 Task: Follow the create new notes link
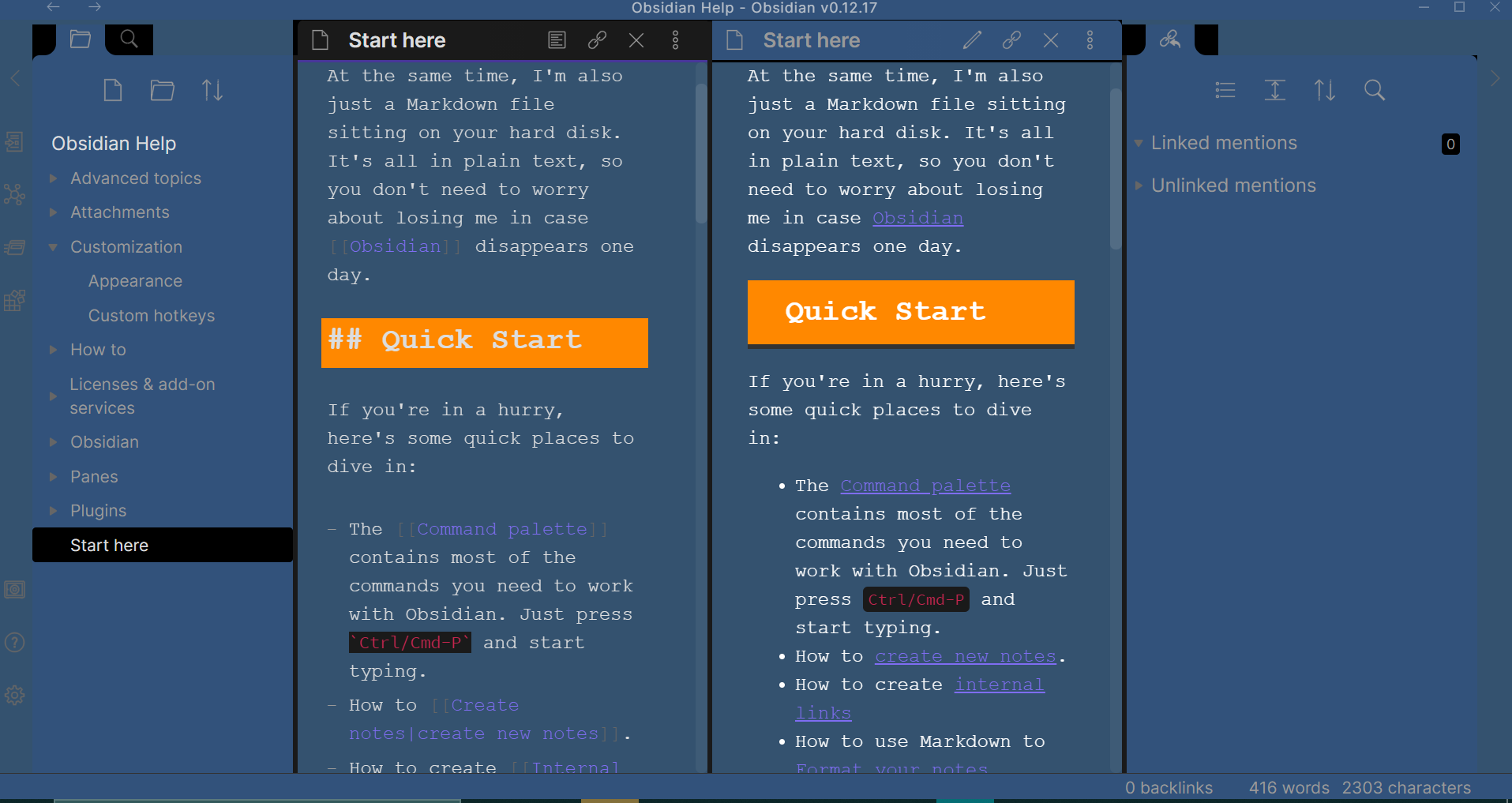[x=966, y=656]
